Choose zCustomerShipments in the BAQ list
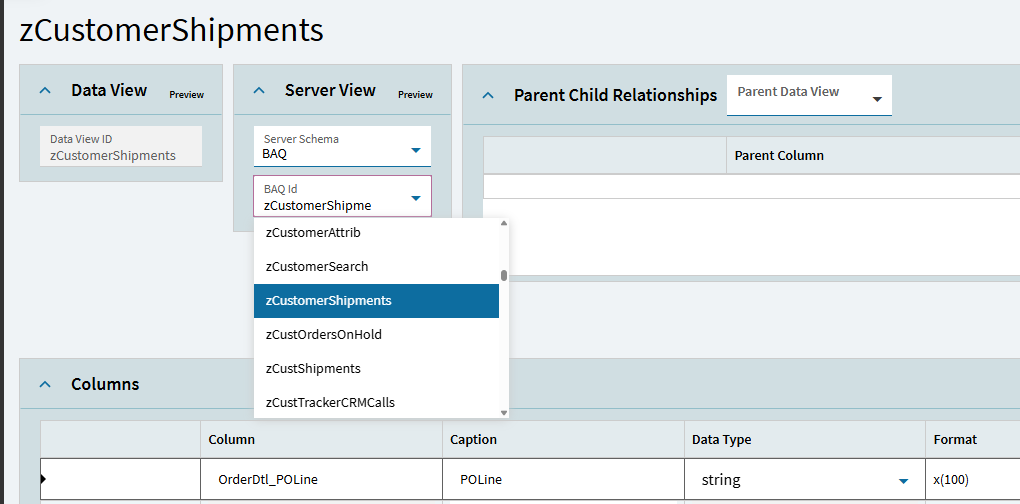Screen dimensions: 1020x504 click(x=329, y=300)
